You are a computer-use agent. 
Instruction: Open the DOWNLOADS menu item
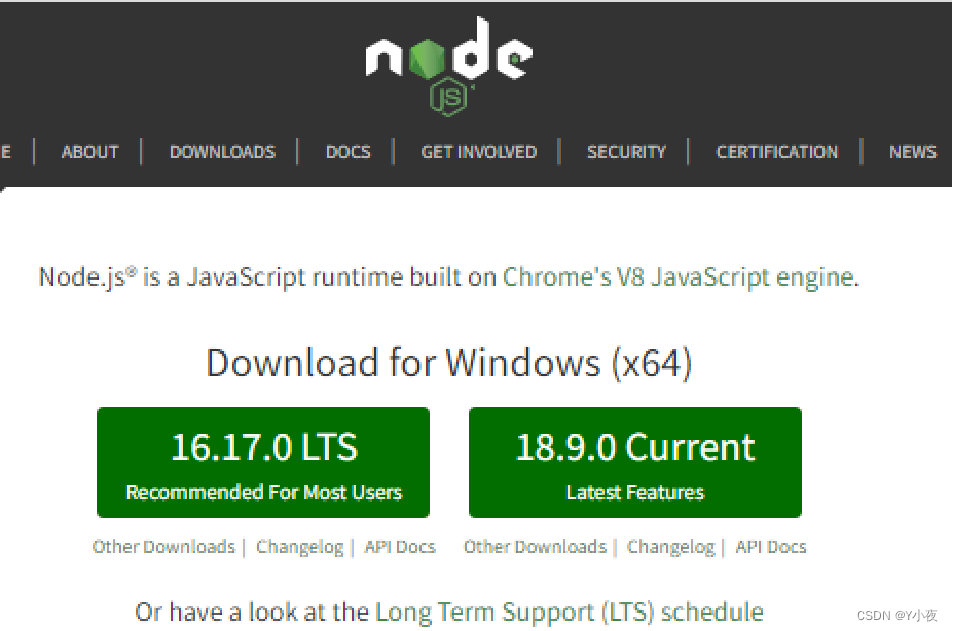pyautogui.click(x=222, y=151)
